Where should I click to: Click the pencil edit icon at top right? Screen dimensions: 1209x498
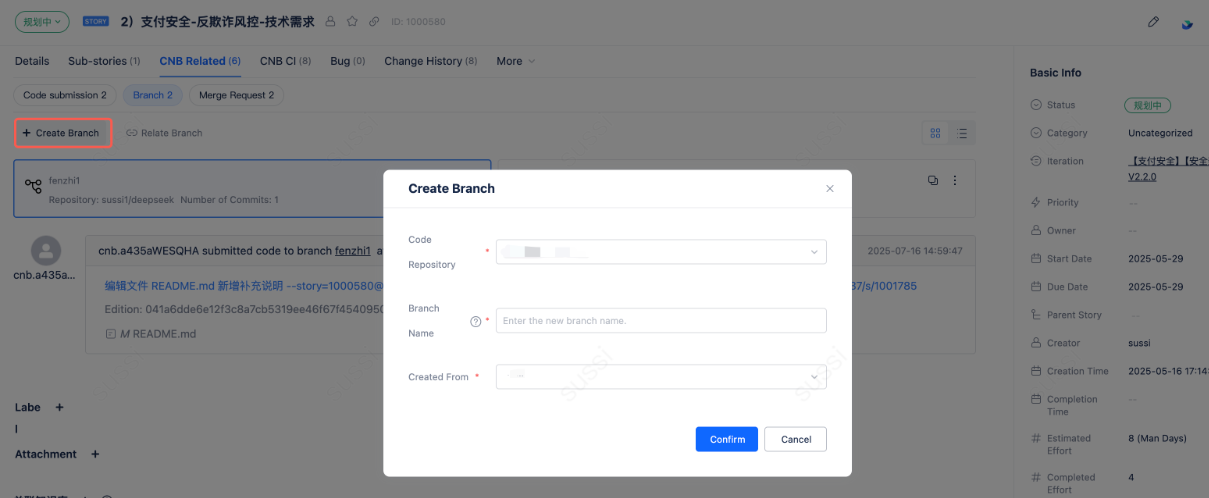pos(1153,22)
